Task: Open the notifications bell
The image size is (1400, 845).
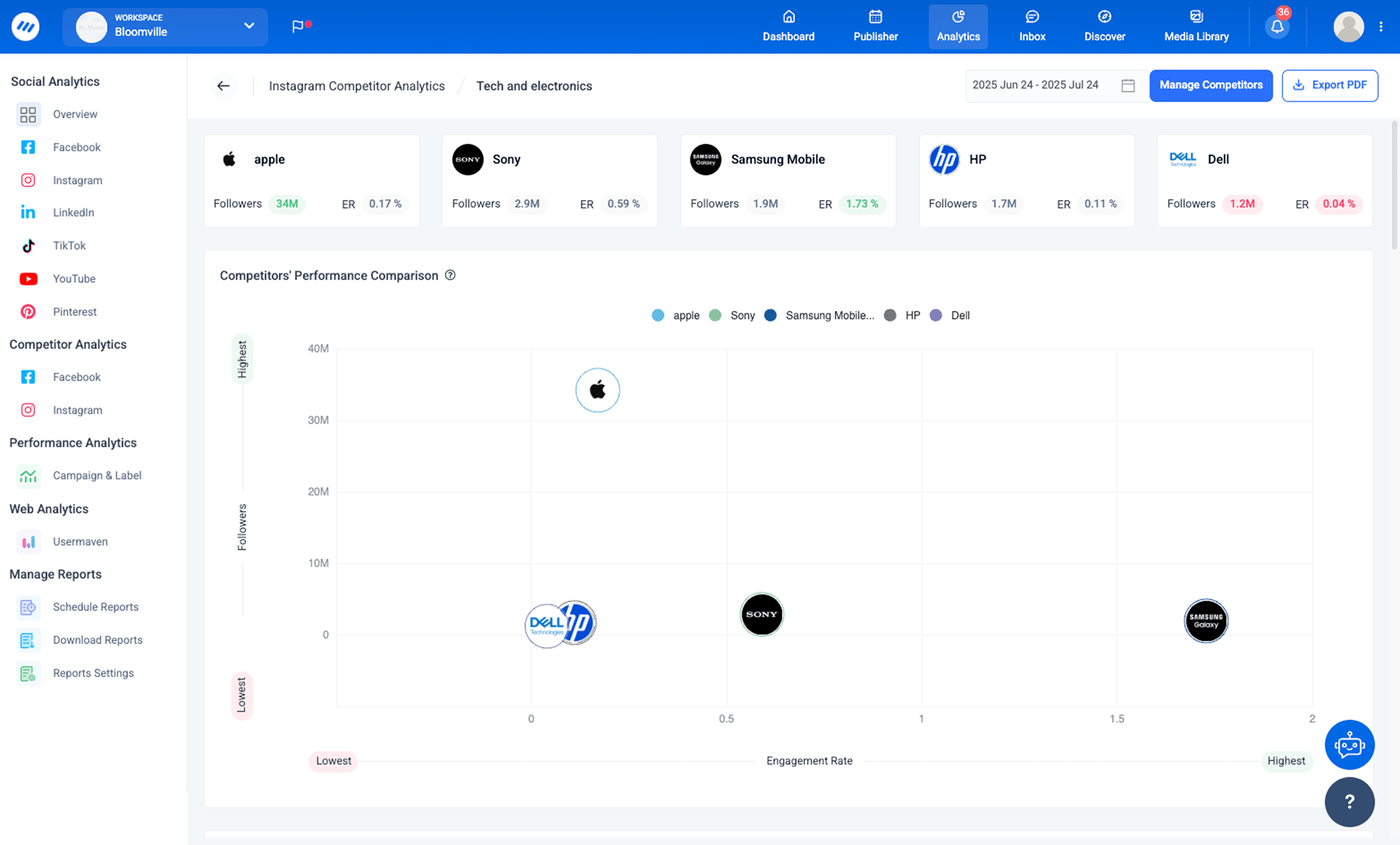Action: [x=1277, y=26]
